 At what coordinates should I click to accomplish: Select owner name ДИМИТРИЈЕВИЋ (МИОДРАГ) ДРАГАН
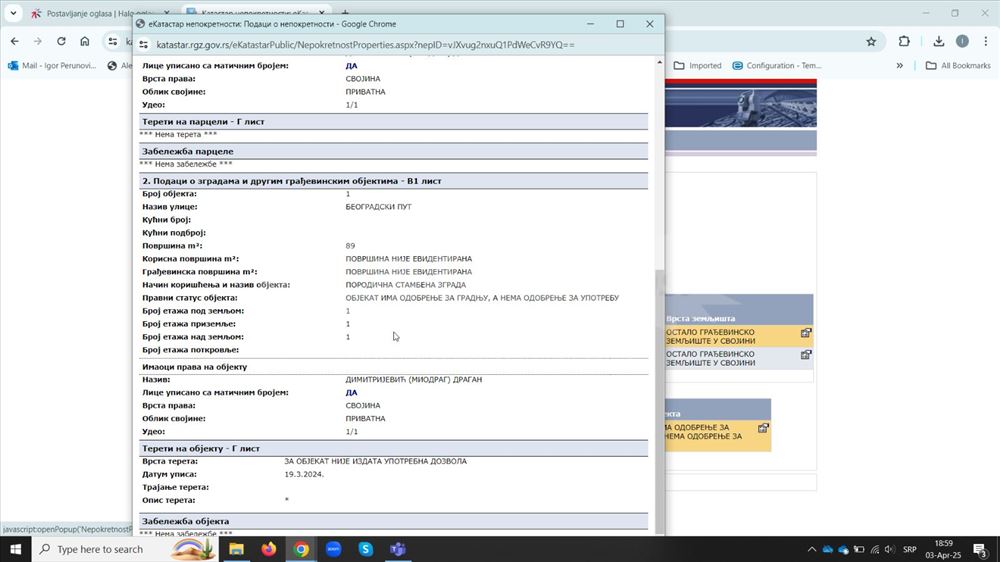pos(413,380)
